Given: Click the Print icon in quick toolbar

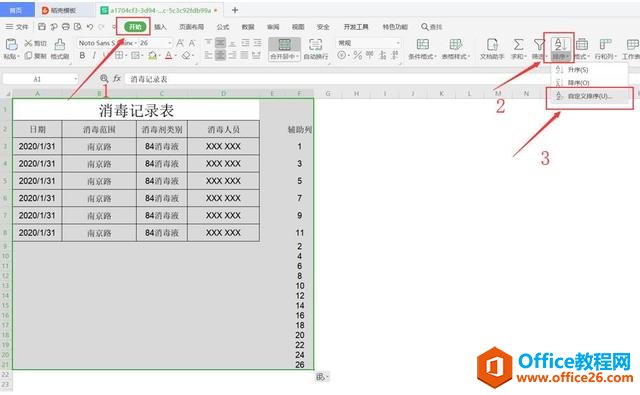Looking at the screenshot, I should (x=66, y=27).
